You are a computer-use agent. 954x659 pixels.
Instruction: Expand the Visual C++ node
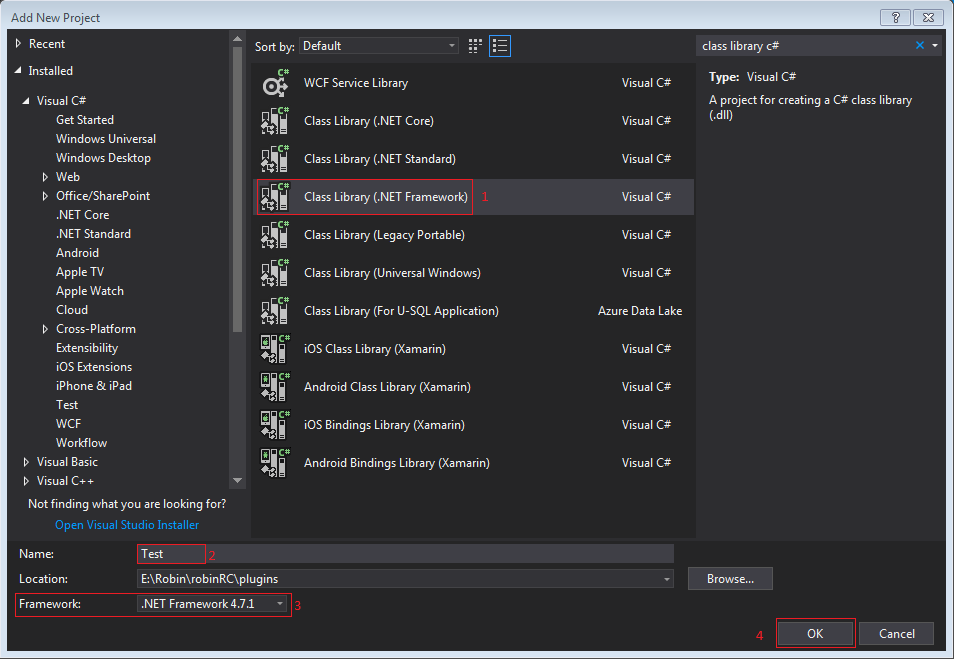26,481
